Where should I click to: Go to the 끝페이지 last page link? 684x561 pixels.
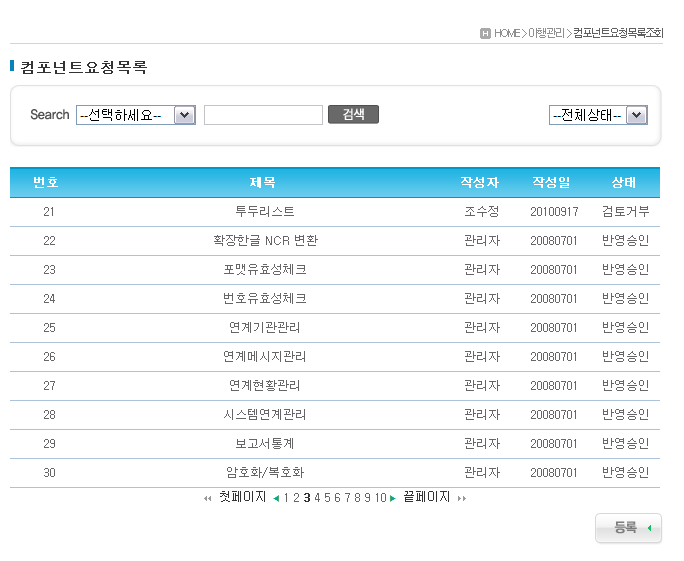point(426,497)
